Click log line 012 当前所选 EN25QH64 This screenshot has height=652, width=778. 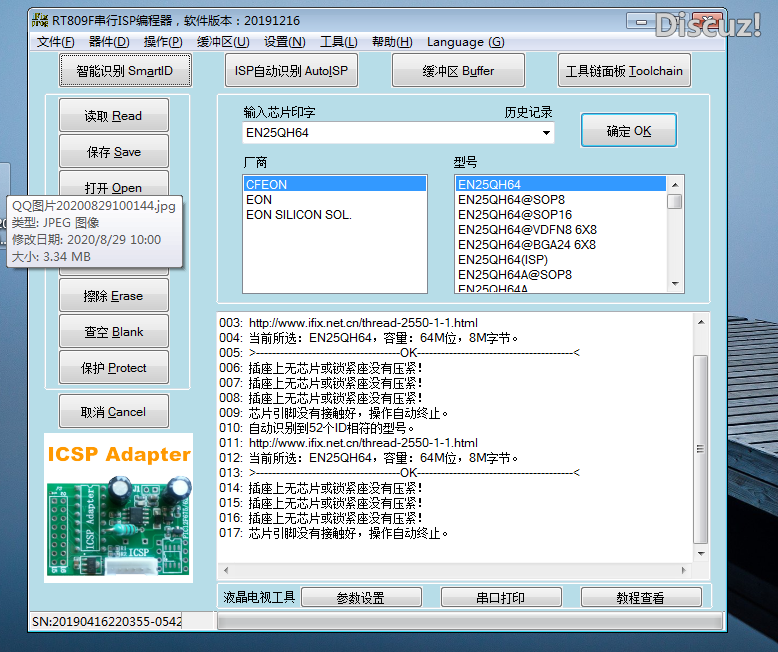(369, 457)
